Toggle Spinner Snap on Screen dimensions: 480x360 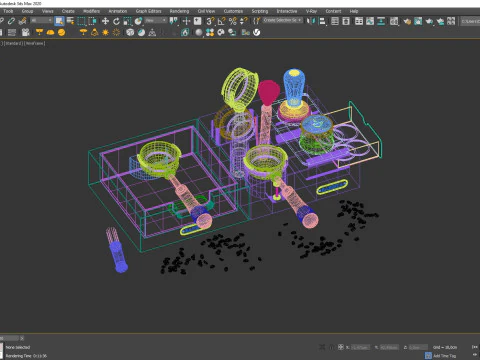point(244,21)
